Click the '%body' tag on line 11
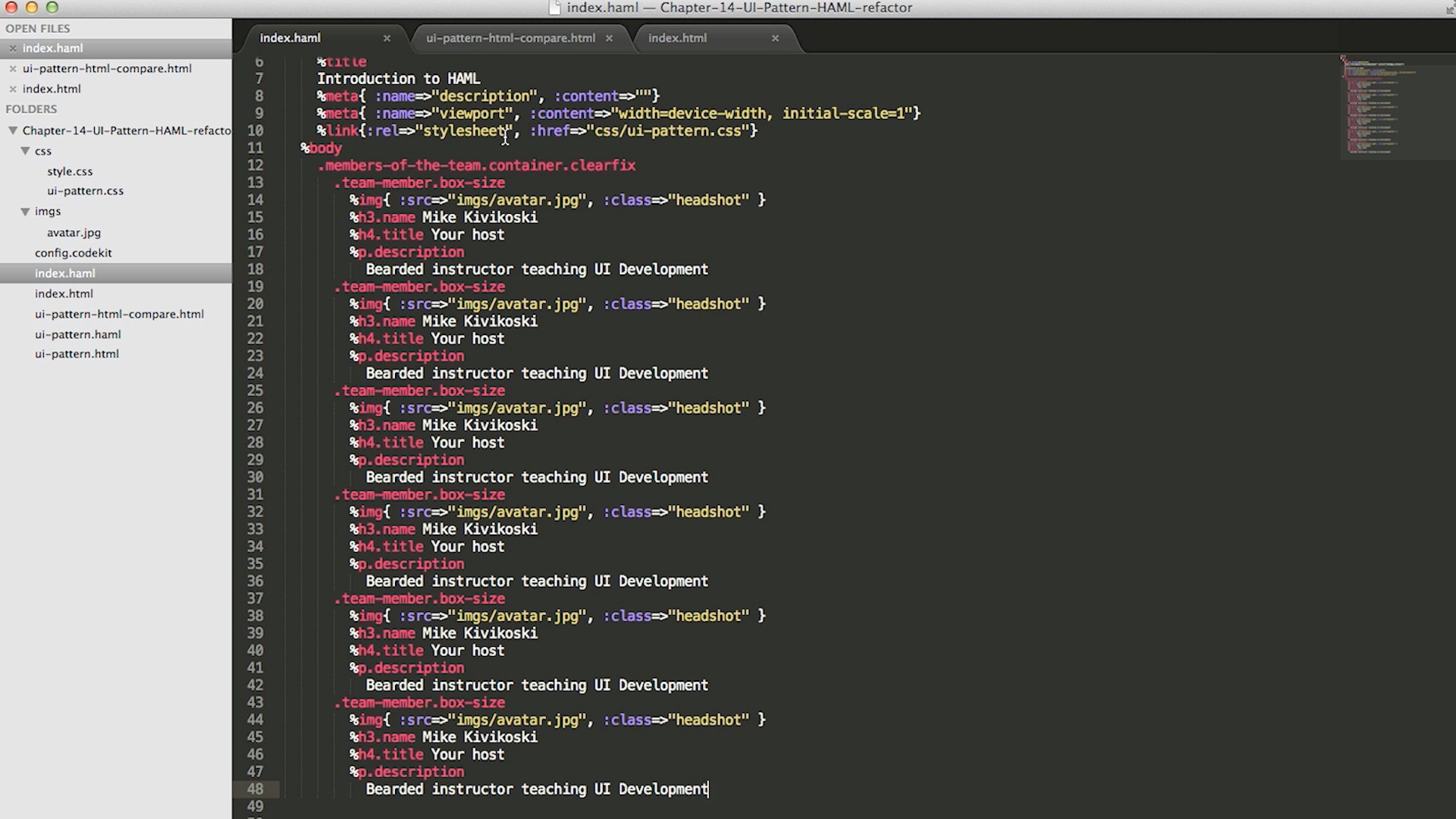1456x819 pixels. (x=321, y=149)
